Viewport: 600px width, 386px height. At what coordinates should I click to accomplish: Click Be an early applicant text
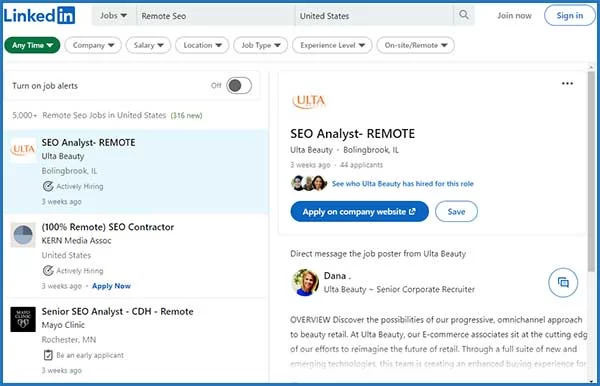[90, 355]
